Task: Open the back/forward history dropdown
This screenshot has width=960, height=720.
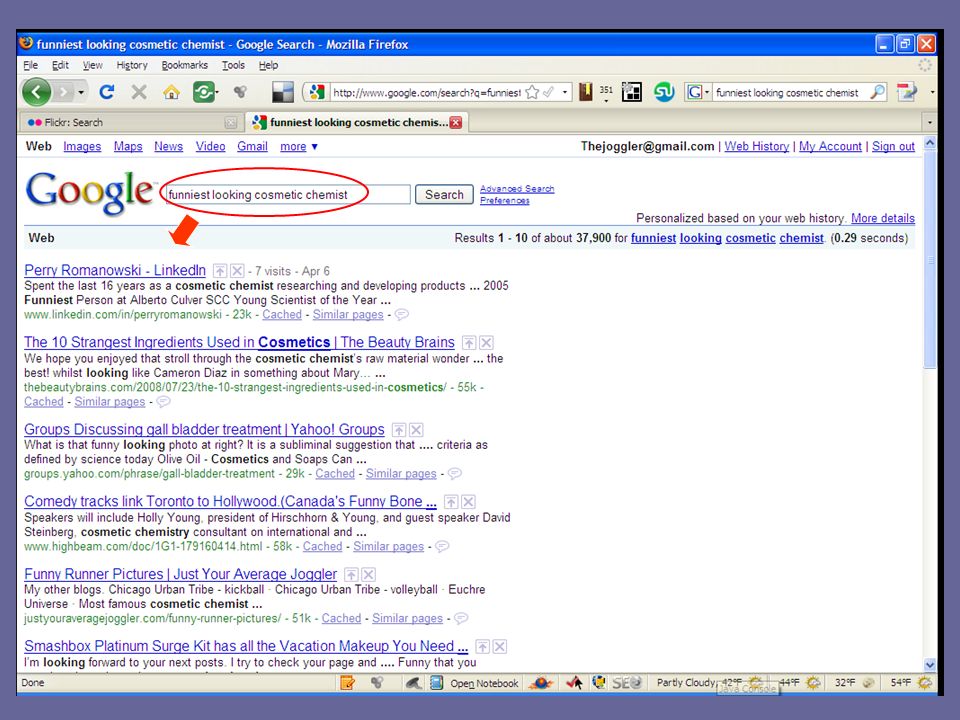Action: [81, 93]
